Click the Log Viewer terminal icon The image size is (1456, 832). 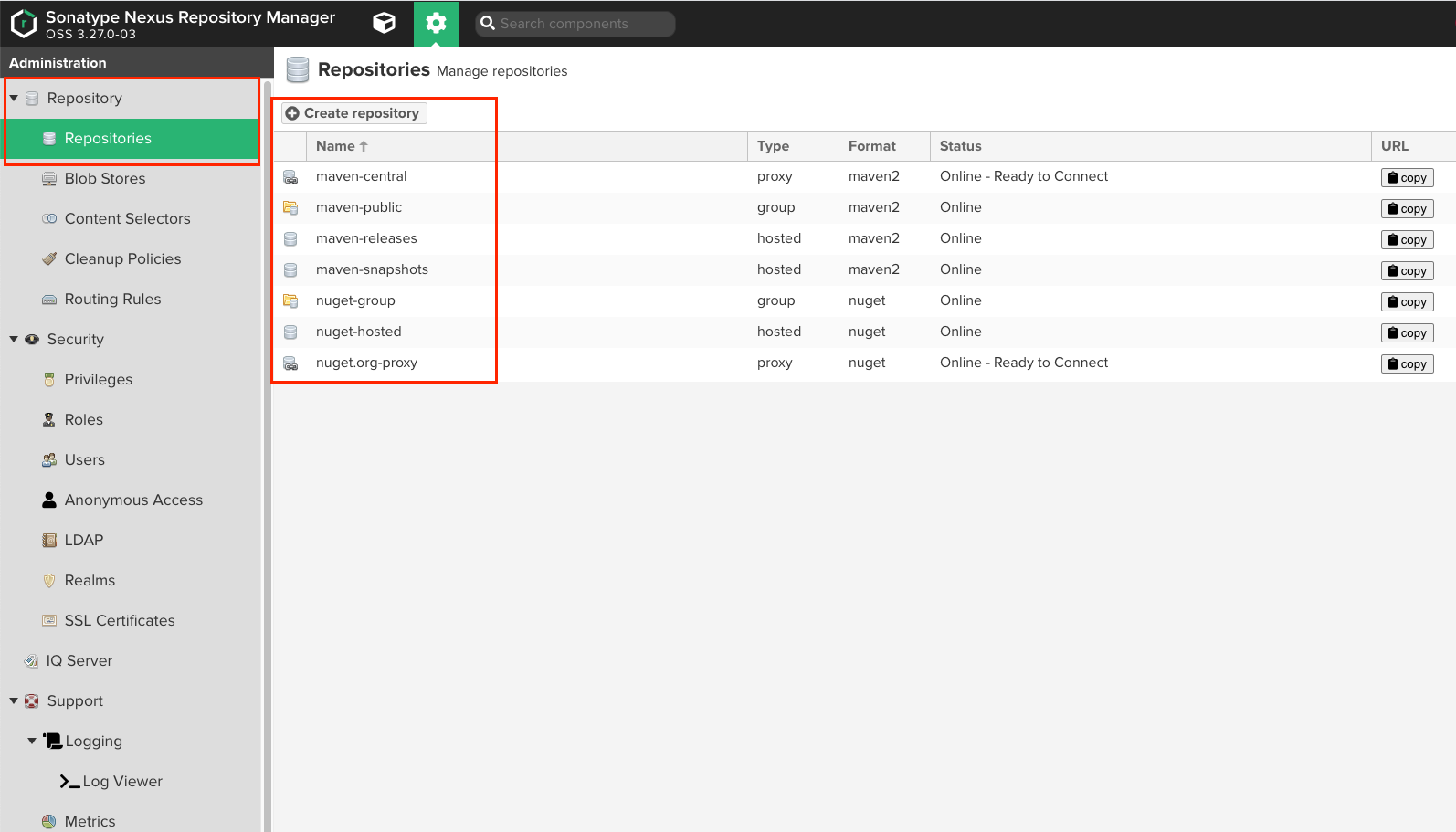click(x=69, y=782)
